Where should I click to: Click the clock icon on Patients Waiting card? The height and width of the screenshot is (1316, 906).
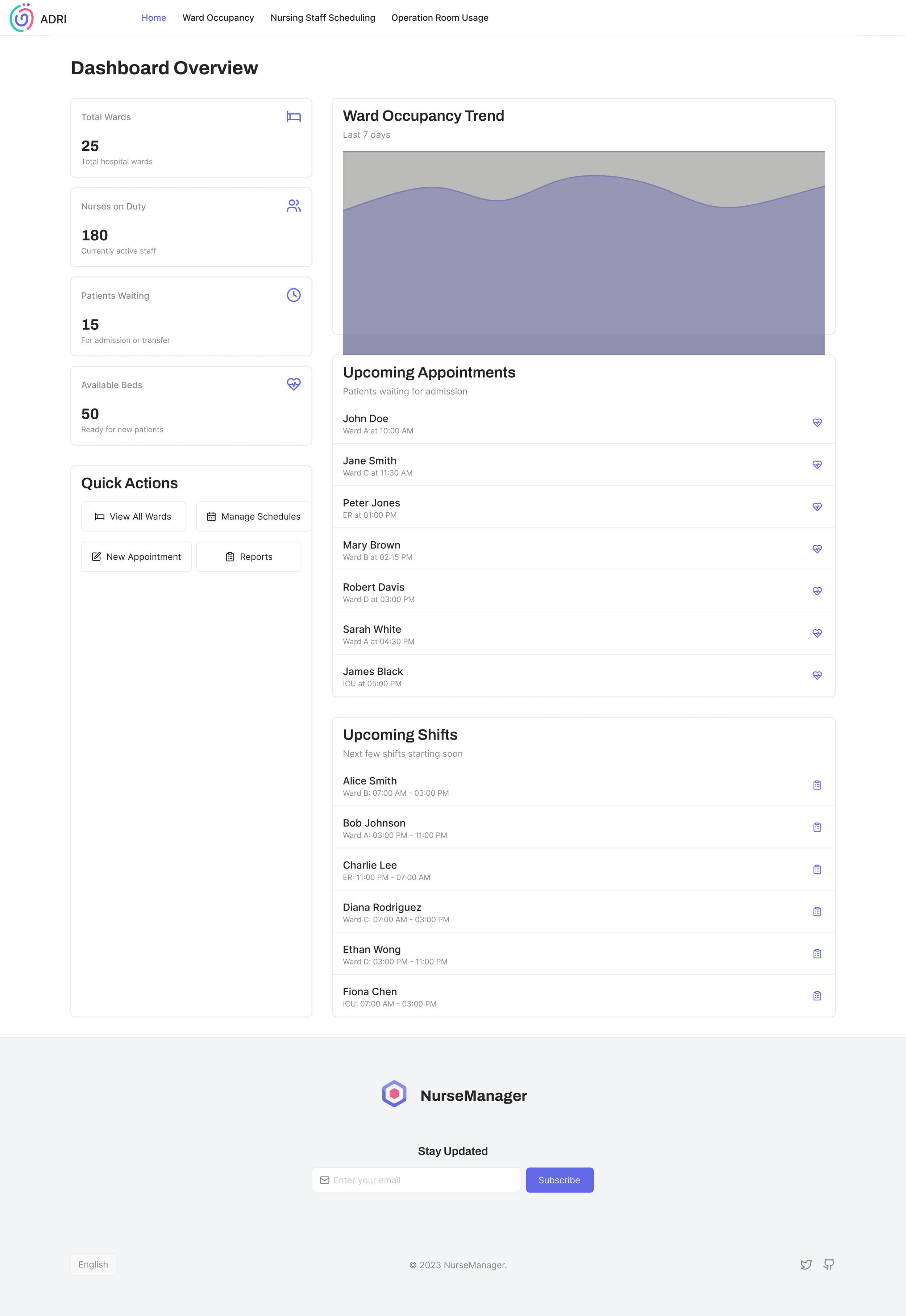pos(294,295)
